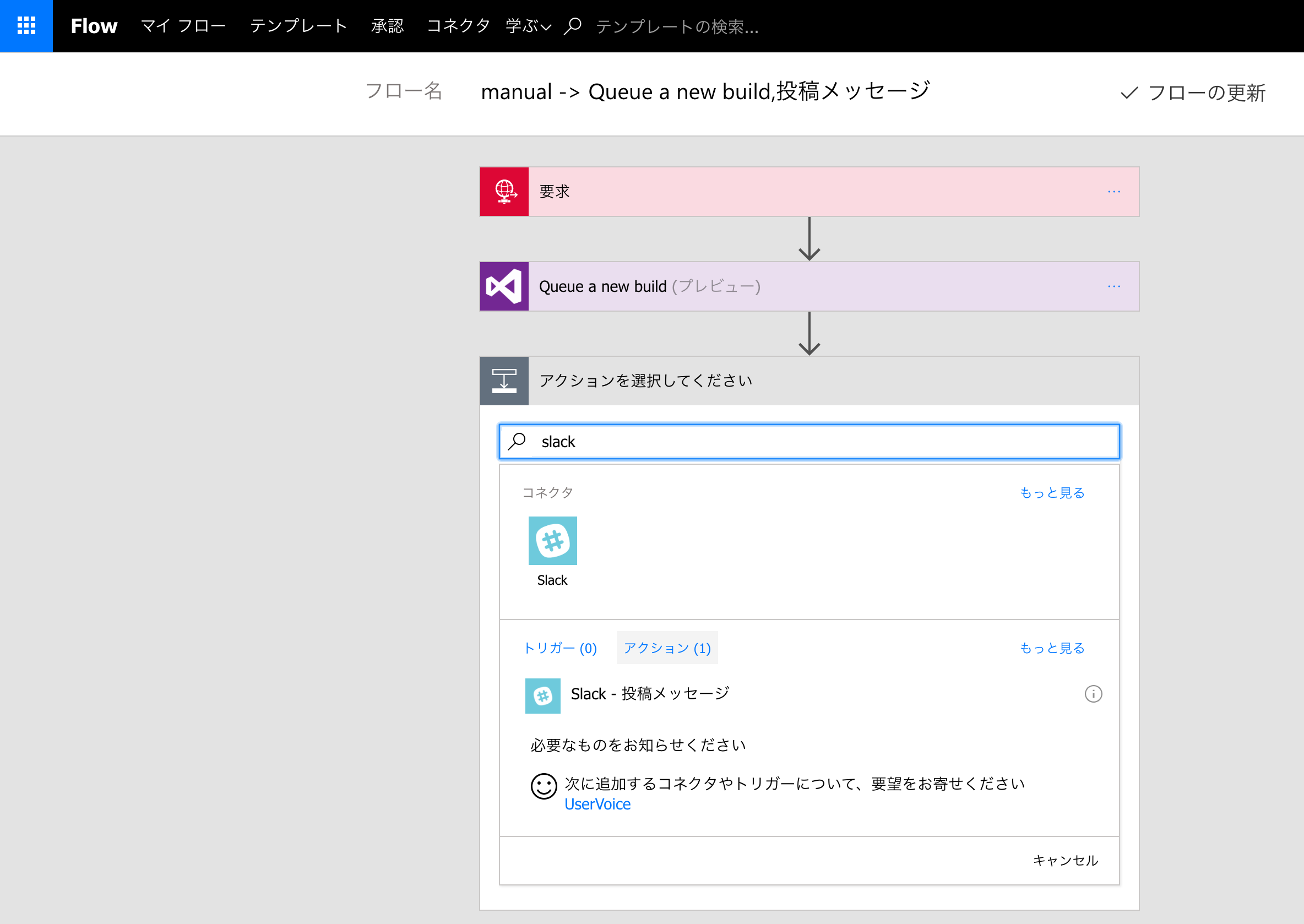Click the Flow logo text

94,26
